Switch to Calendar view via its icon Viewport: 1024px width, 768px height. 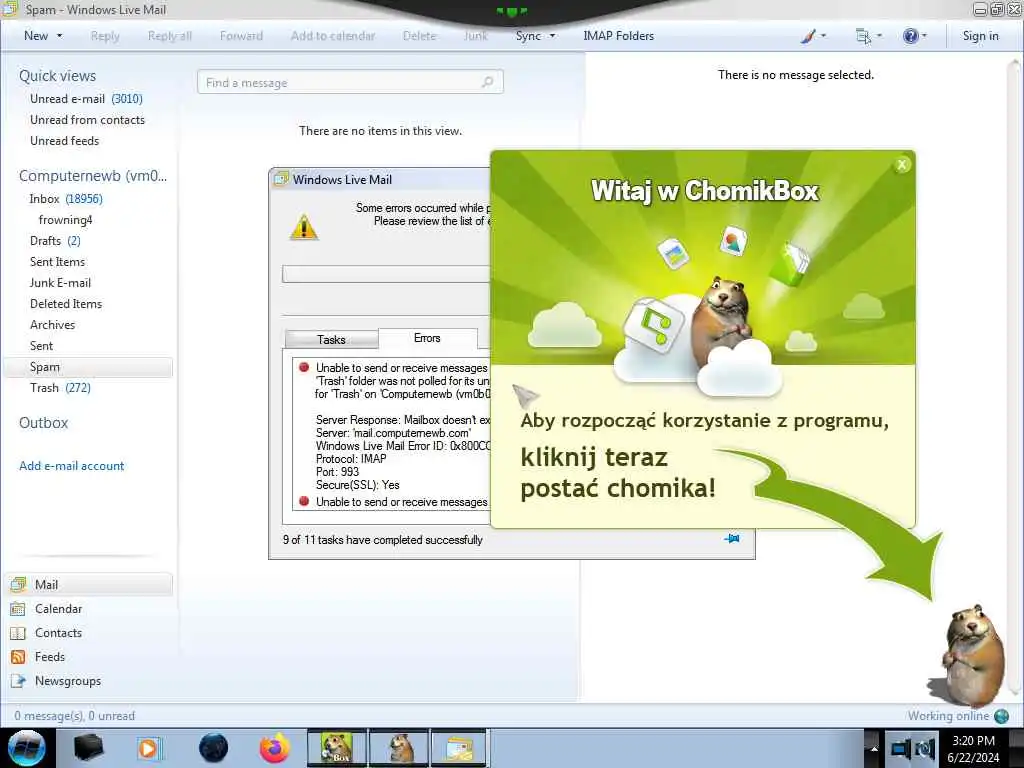click(18, 609)
